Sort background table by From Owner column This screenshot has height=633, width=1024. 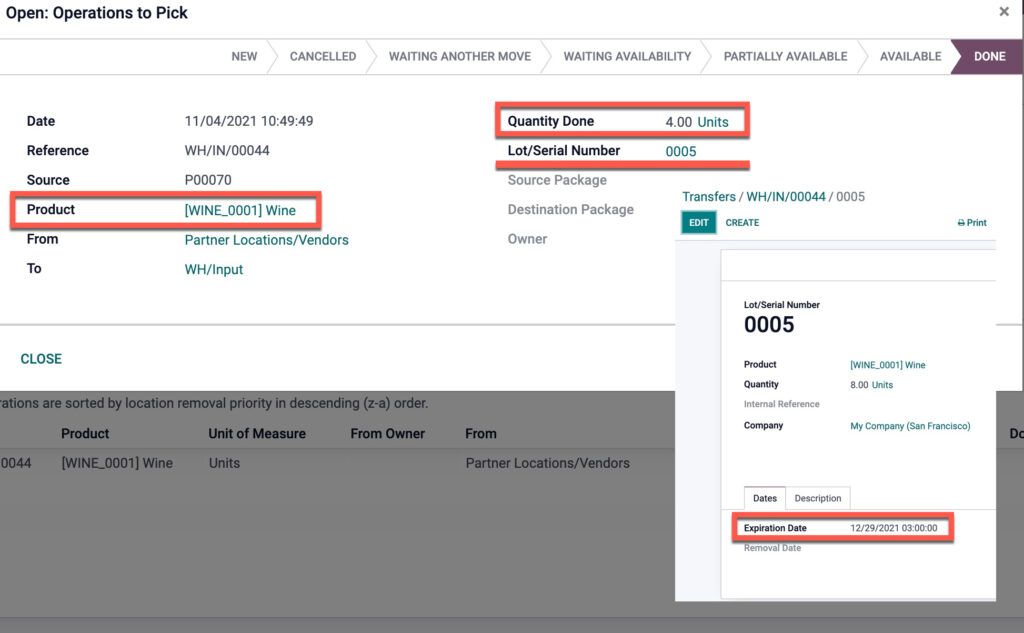(x=387, y=434)
